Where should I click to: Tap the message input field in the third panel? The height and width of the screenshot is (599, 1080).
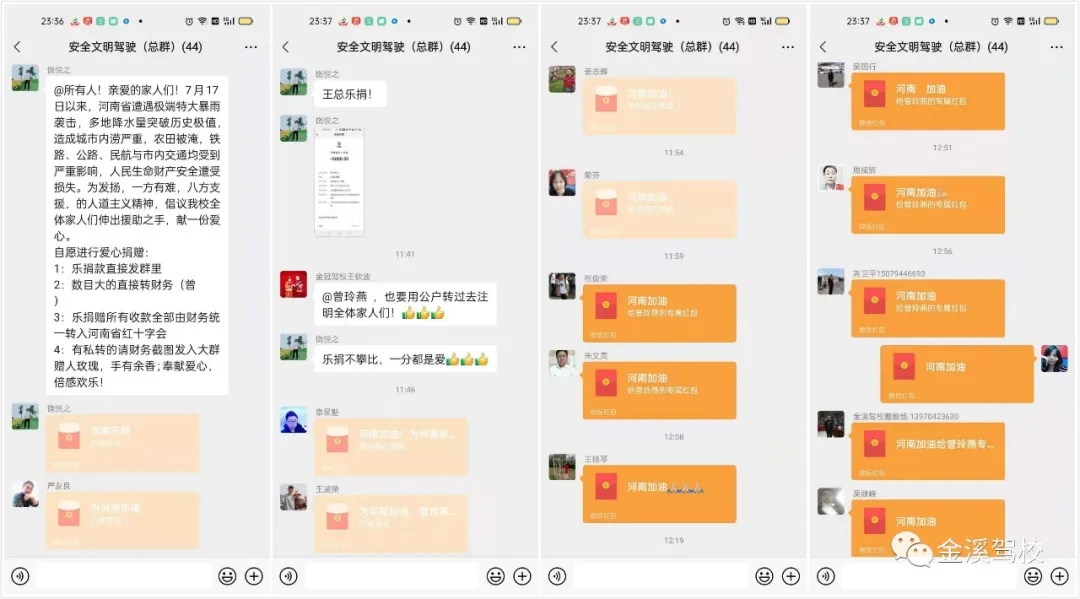tap(660, 576)
